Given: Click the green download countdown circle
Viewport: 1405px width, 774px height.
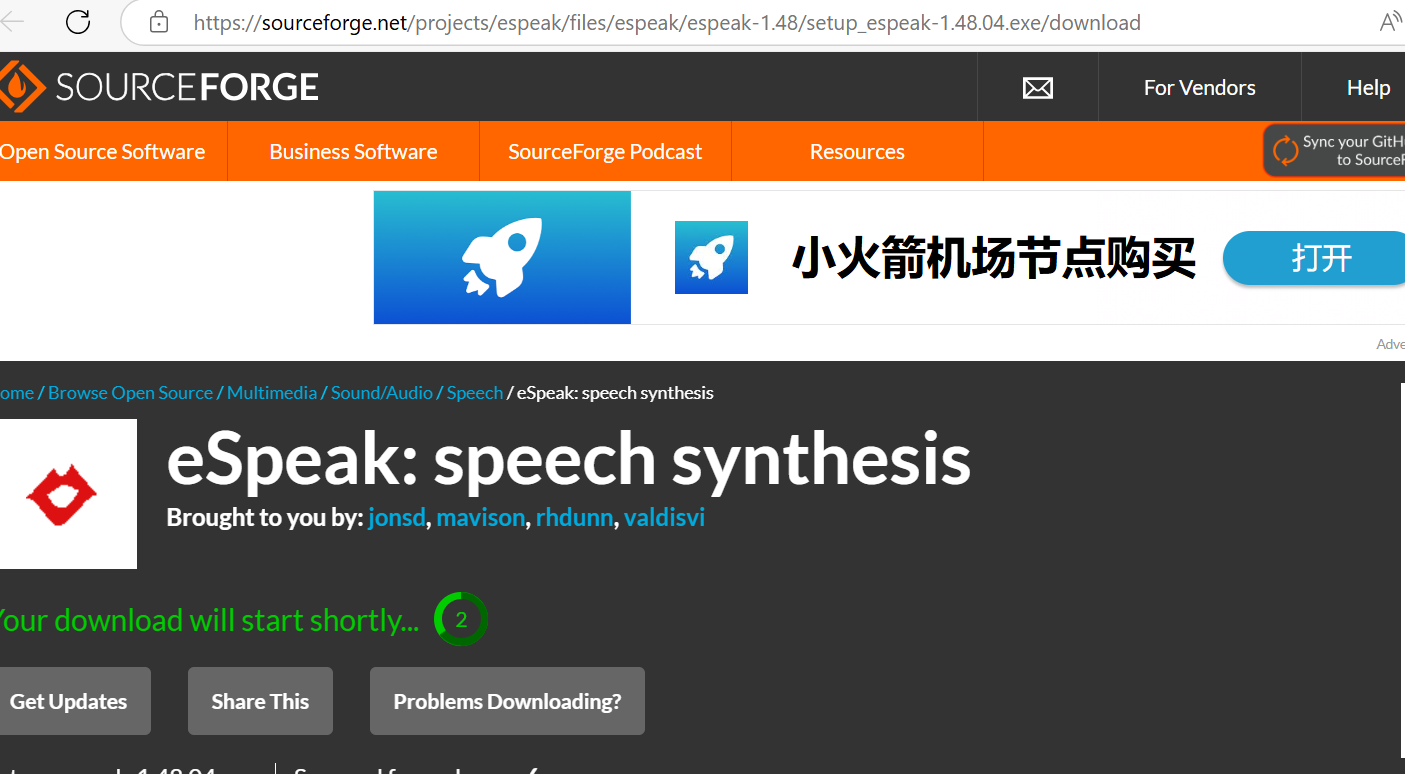Looking at the screenshot, I should pyautogui.click(x=460, y=620).
